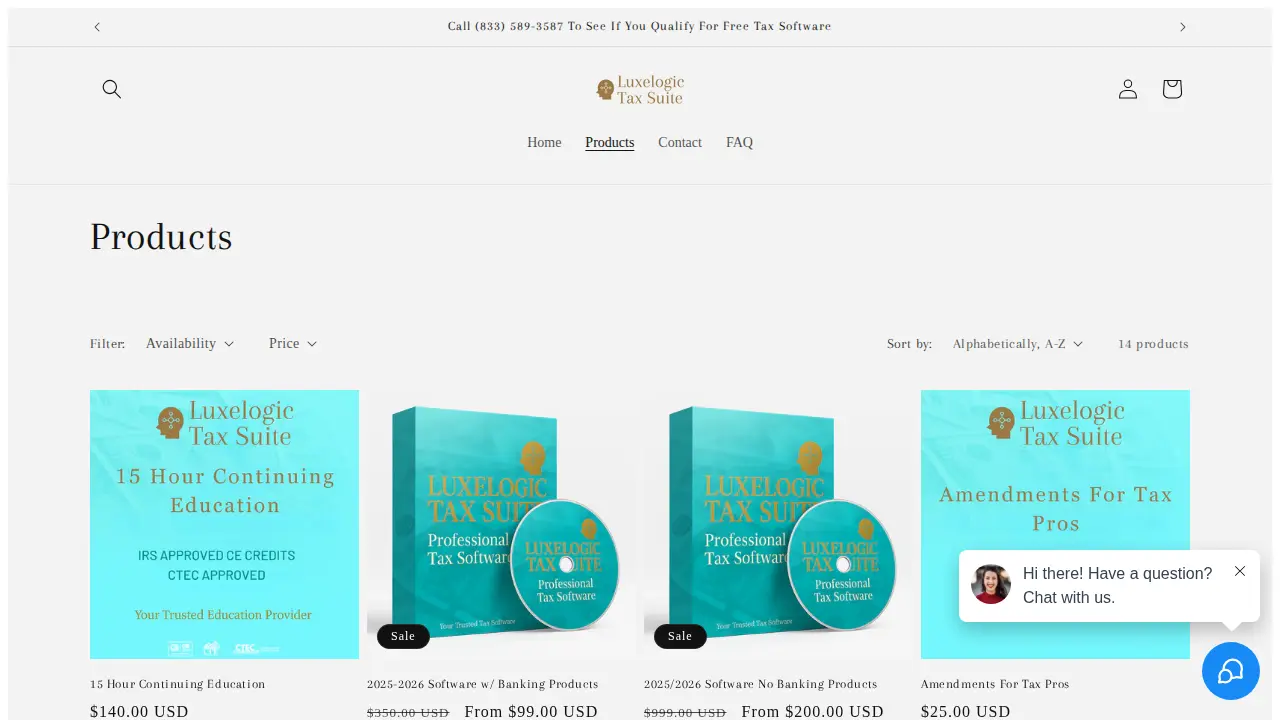Viewport: 1280px width, 720px height.
Task: Go to the Home menu item
Action: (544, 143)
